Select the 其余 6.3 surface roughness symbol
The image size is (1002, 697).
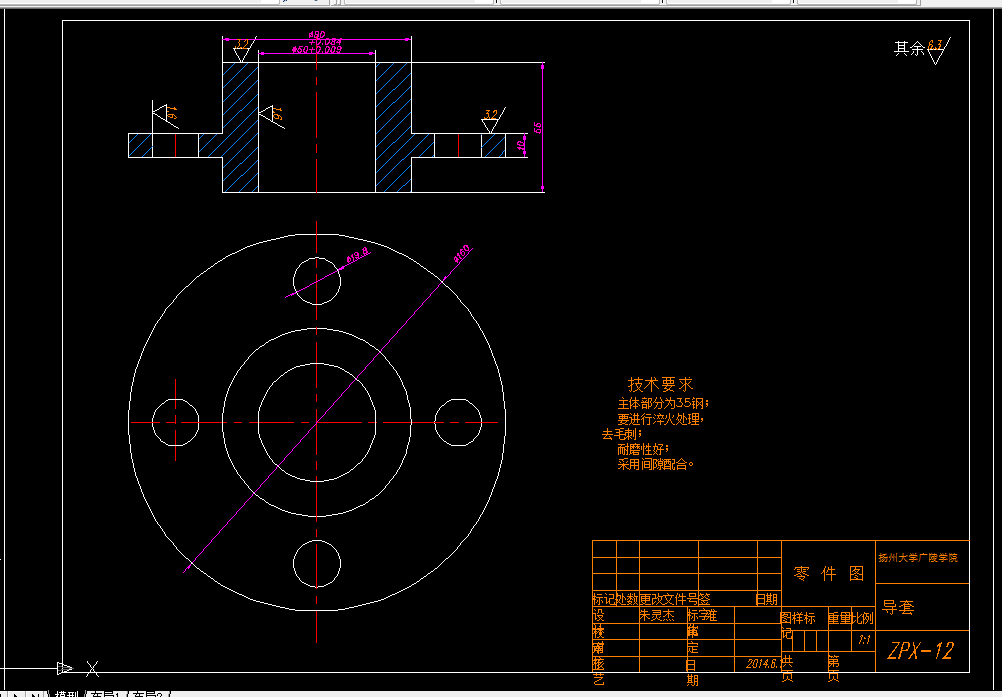(x=937, y=50)
